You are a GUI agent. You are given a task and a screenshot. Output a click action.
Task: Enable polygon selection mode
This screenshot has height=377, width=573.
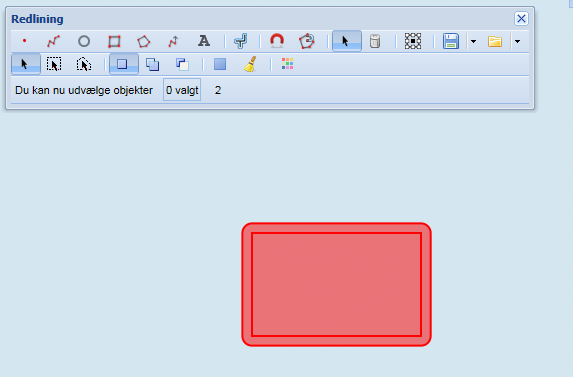pos(84,64)
